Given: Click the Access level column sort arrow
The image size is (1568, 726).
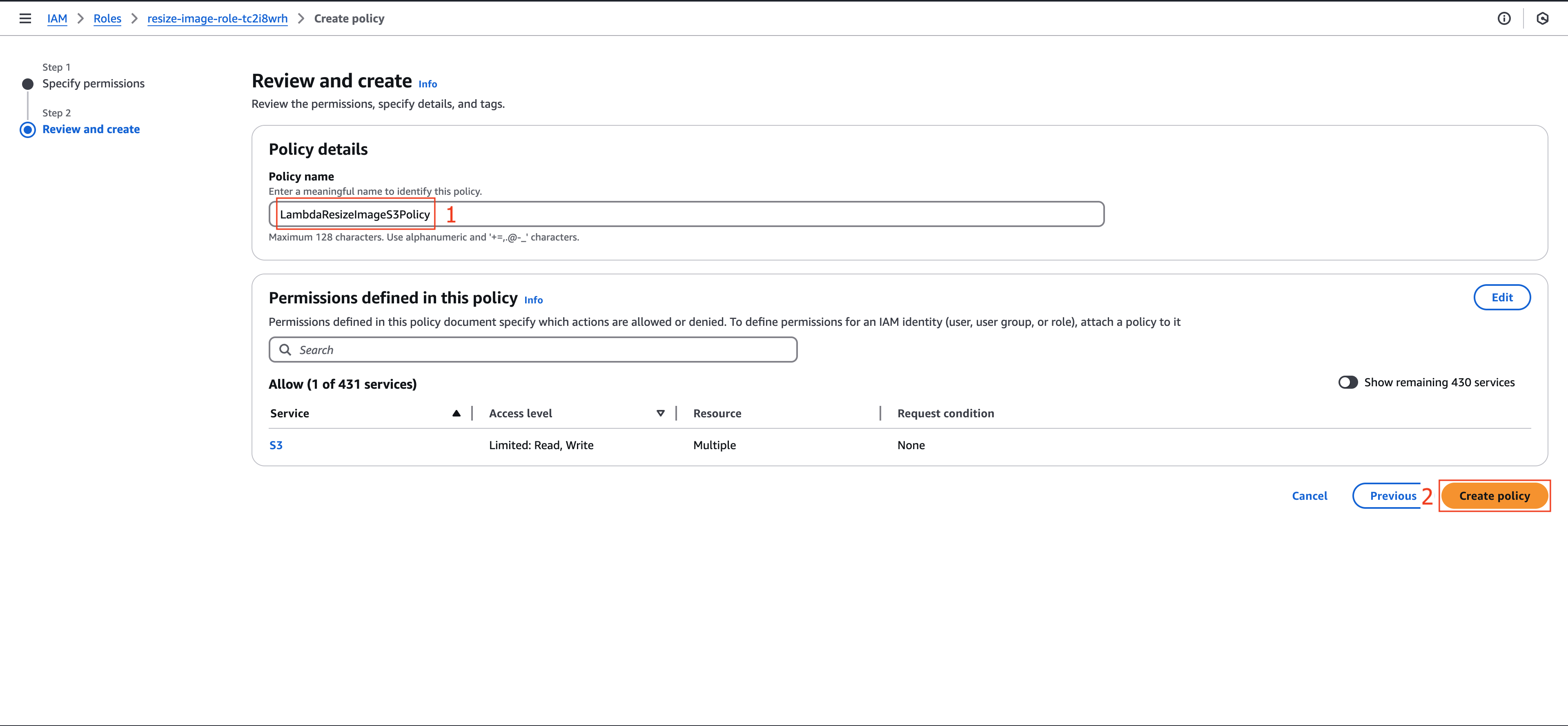Looking at the screenshot, I should [658, 413].
